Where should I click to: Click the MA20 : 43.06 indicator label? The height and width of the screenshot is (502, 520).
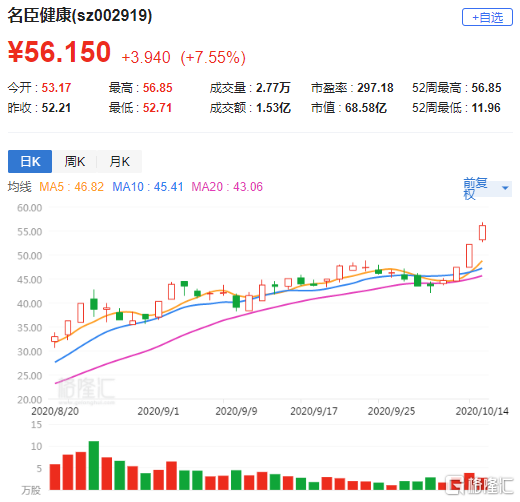tap(227, 187)
